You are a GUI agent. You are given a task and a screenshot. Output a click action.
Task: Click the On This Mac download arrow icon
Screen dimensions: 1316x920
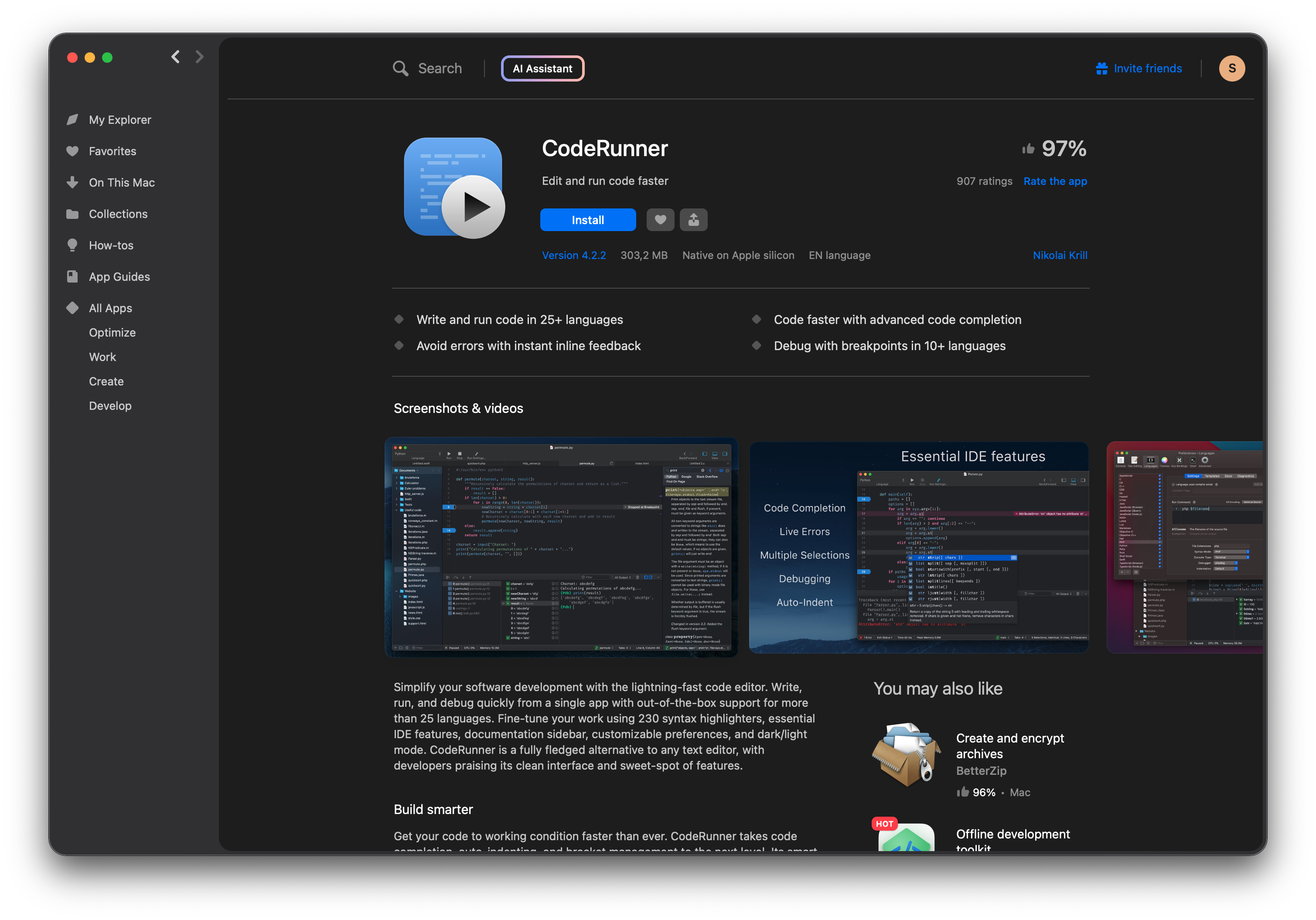[72, 183]
